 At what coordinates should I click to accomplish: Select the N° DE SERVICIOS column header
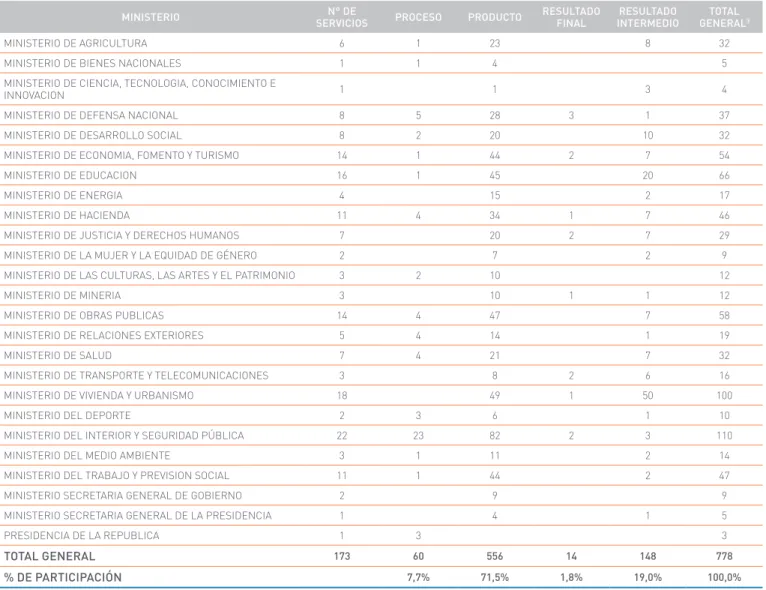[341, 17]
